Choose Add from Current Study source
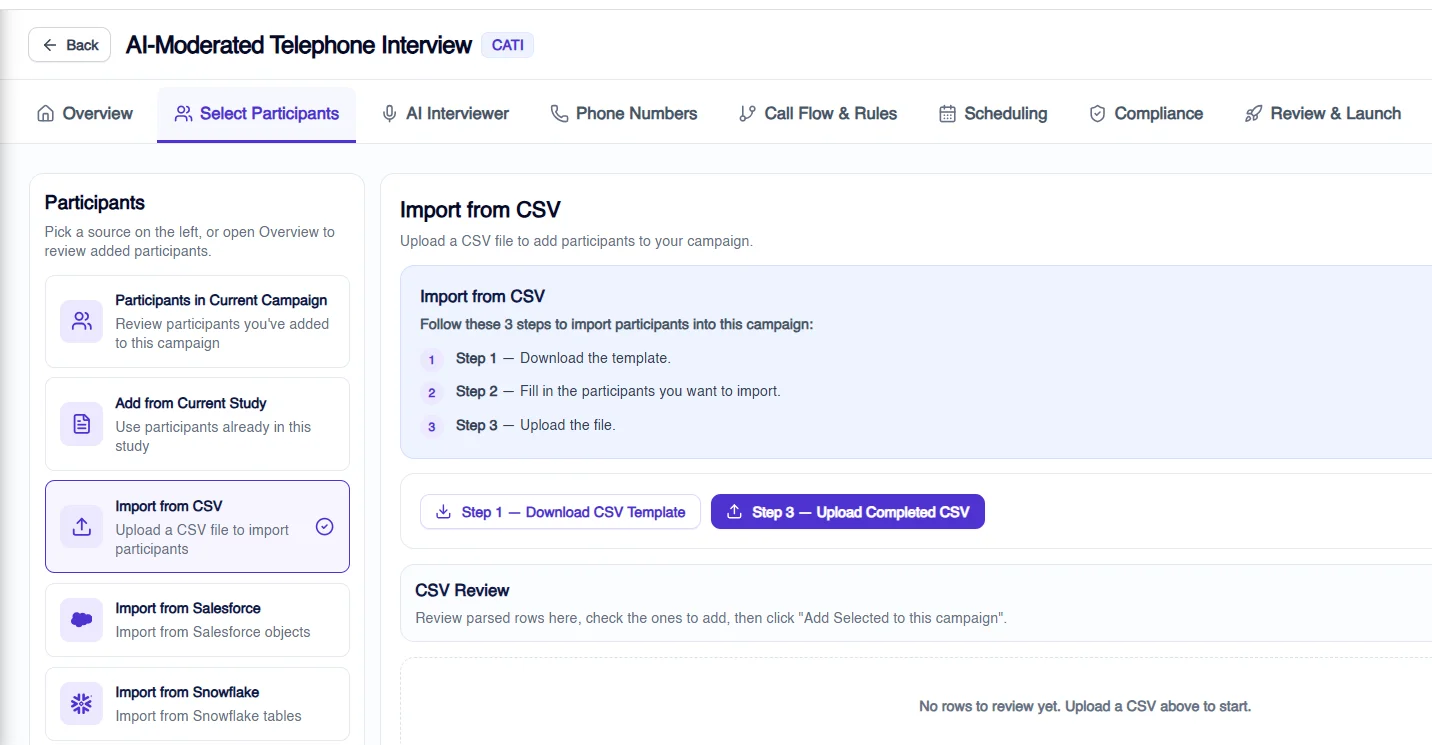 (197, 424)
